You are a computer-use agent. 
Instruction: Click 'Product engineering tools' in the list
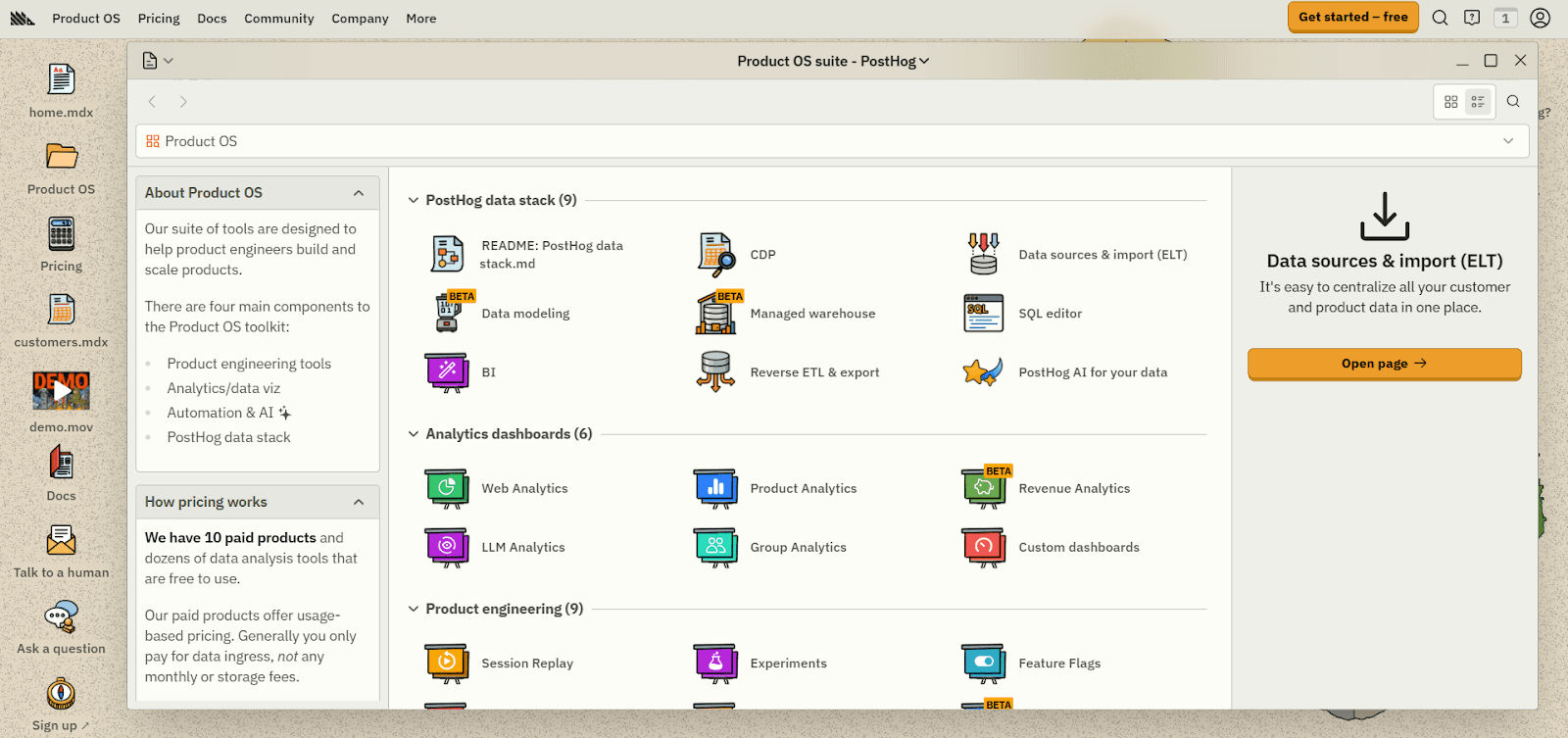[249, 364]
